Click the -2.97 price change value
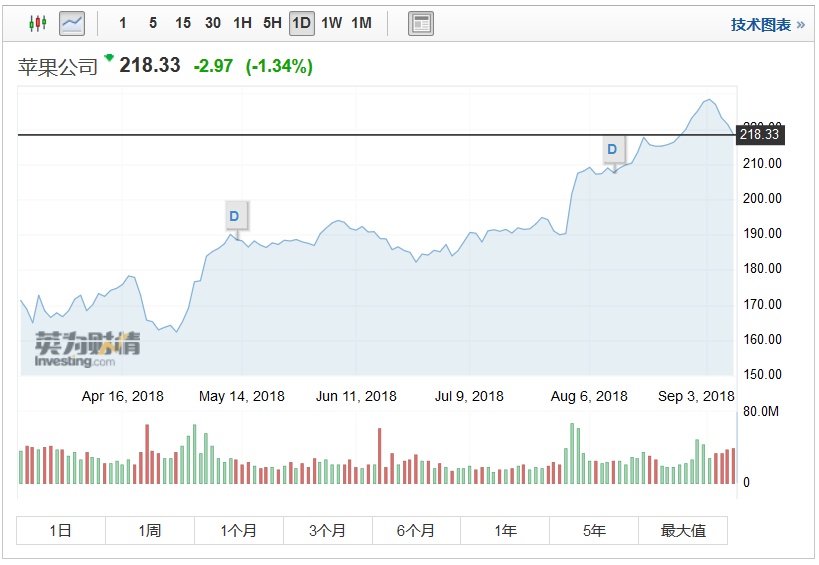 213,66
